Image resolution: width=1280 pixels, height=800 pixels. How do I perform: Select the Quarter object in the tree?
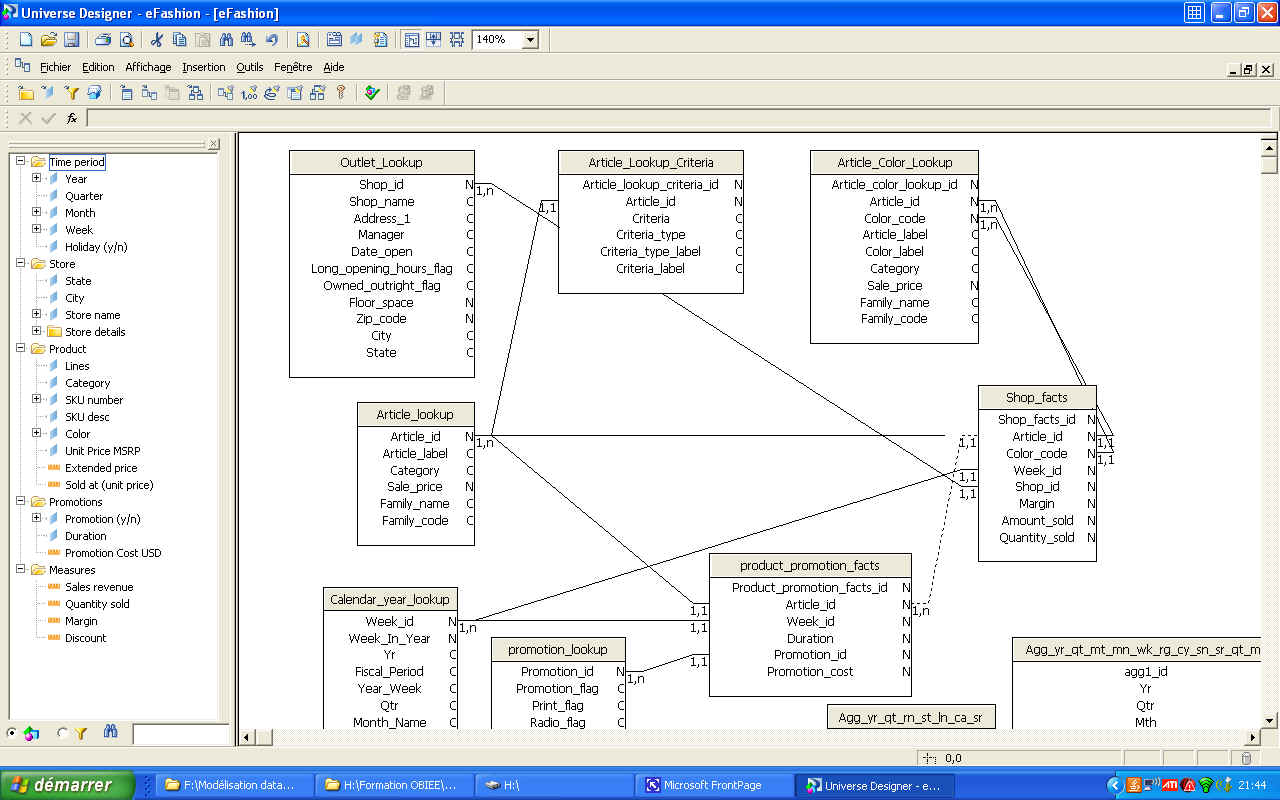[84, 196]
